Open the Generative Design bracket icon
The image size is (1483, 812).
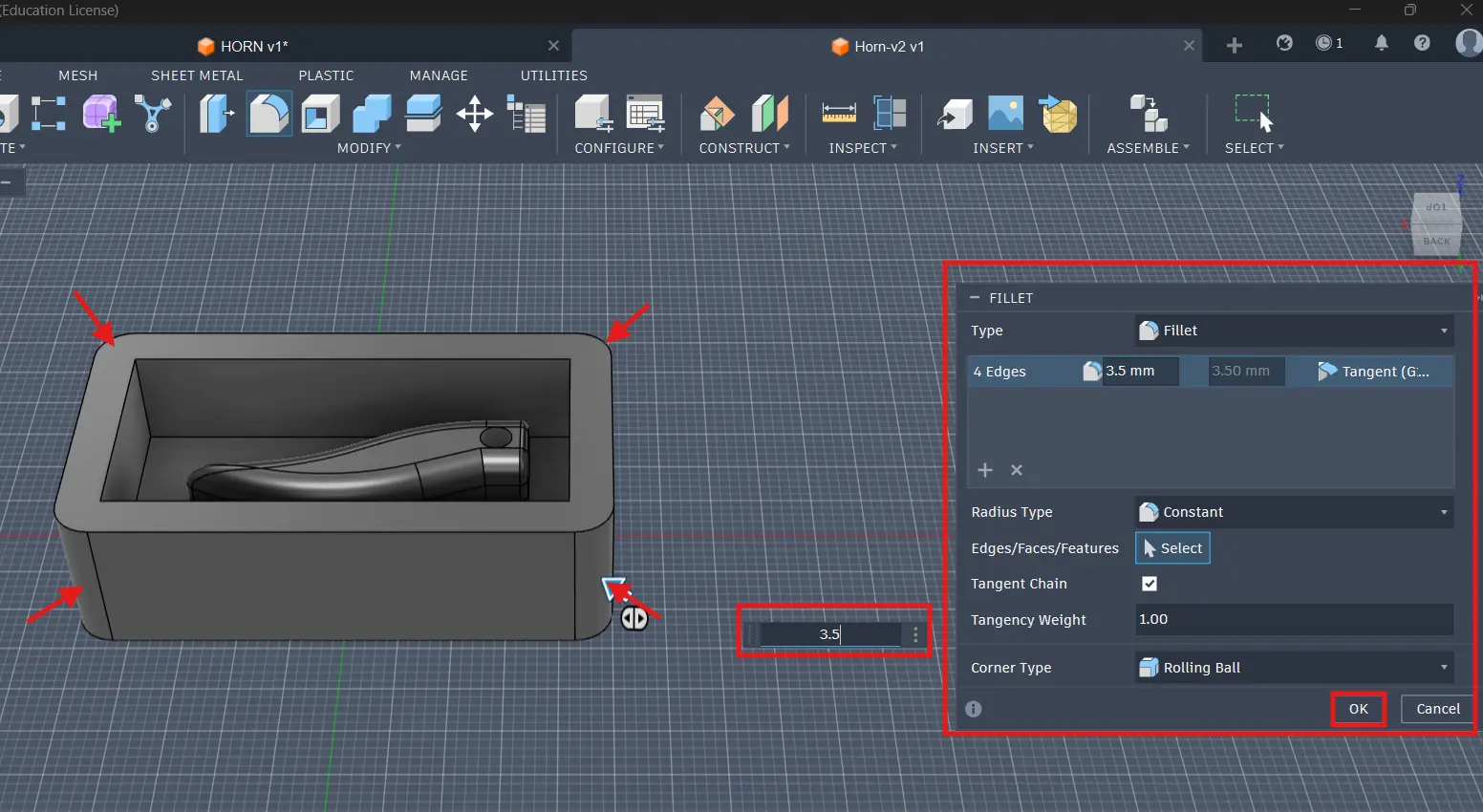(x=153, y=114)
